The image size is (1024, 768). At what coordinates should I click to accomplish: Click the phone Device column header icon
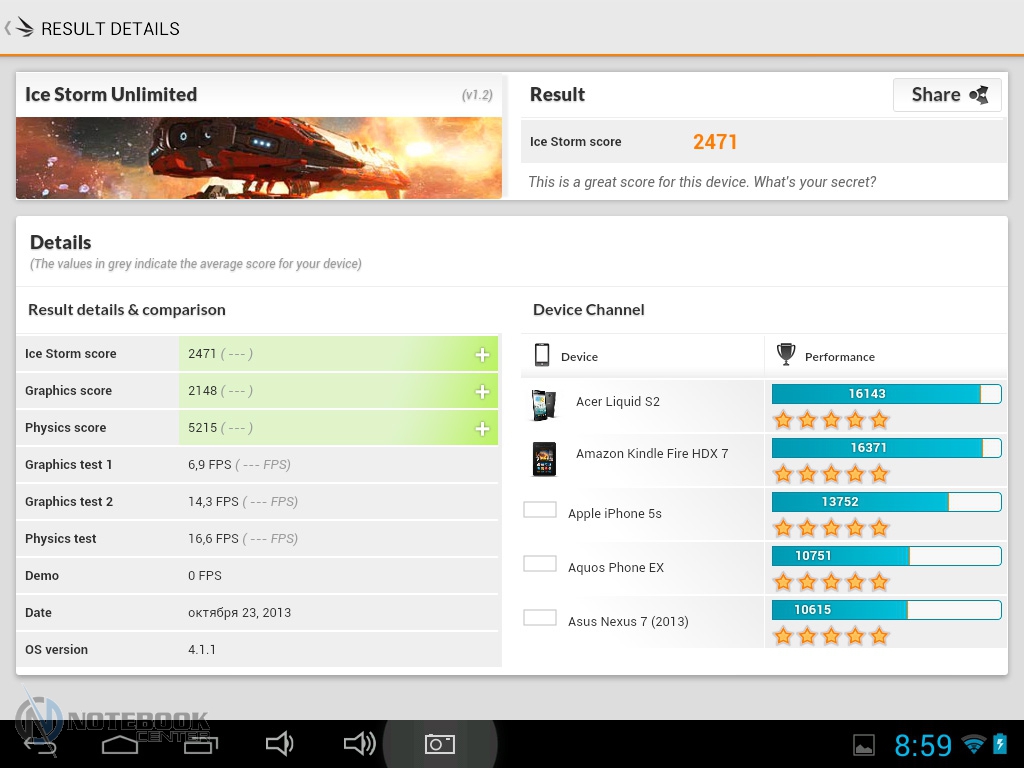click(542, 355)
